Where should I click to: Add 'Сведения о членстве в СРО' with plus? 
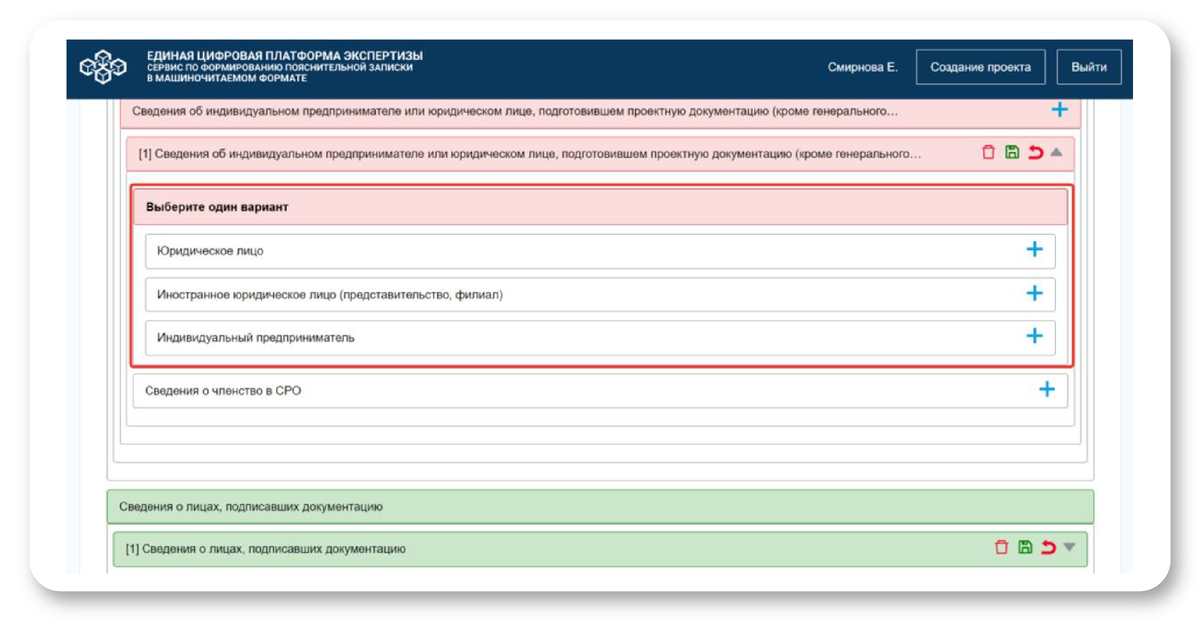pyautogui.click(x=1047, y=390)
